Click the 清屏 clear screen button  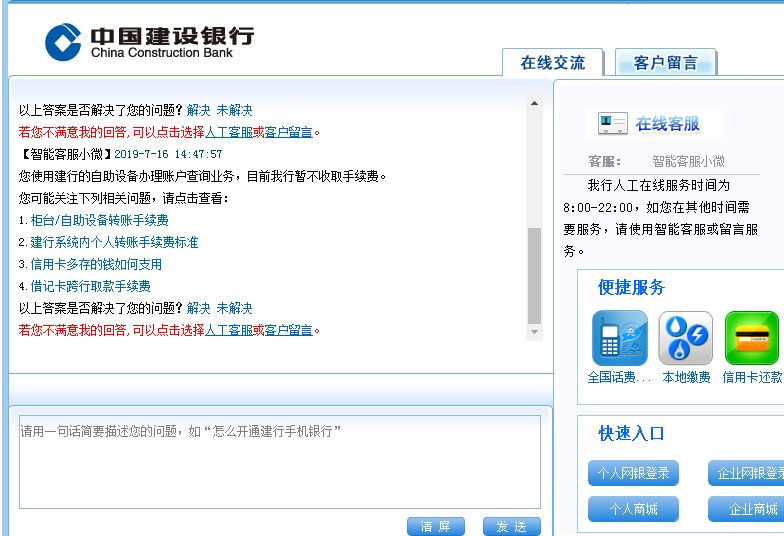[x=436, y=526]
